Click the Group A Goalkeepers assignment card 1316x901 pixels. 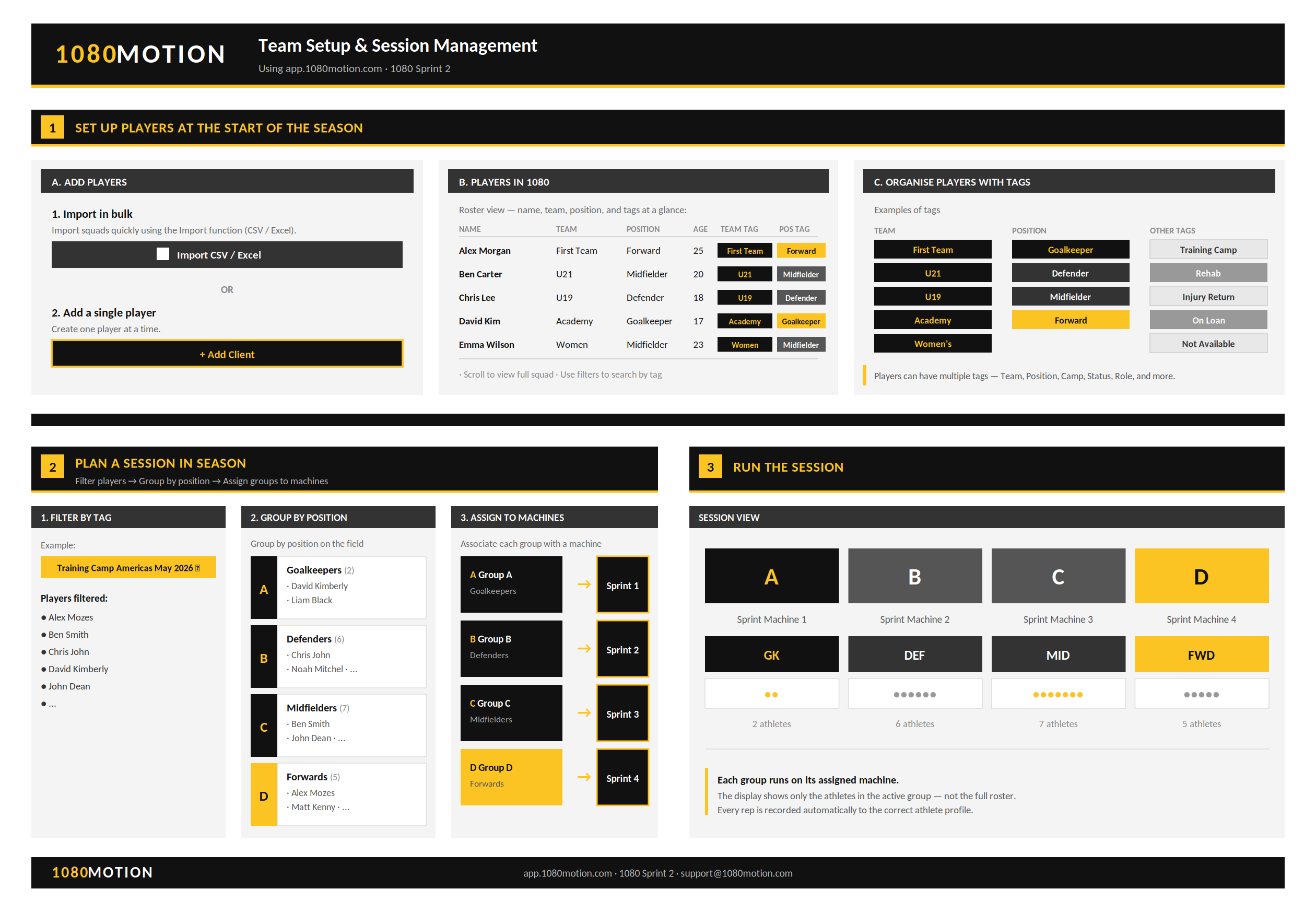pos(511,584)
